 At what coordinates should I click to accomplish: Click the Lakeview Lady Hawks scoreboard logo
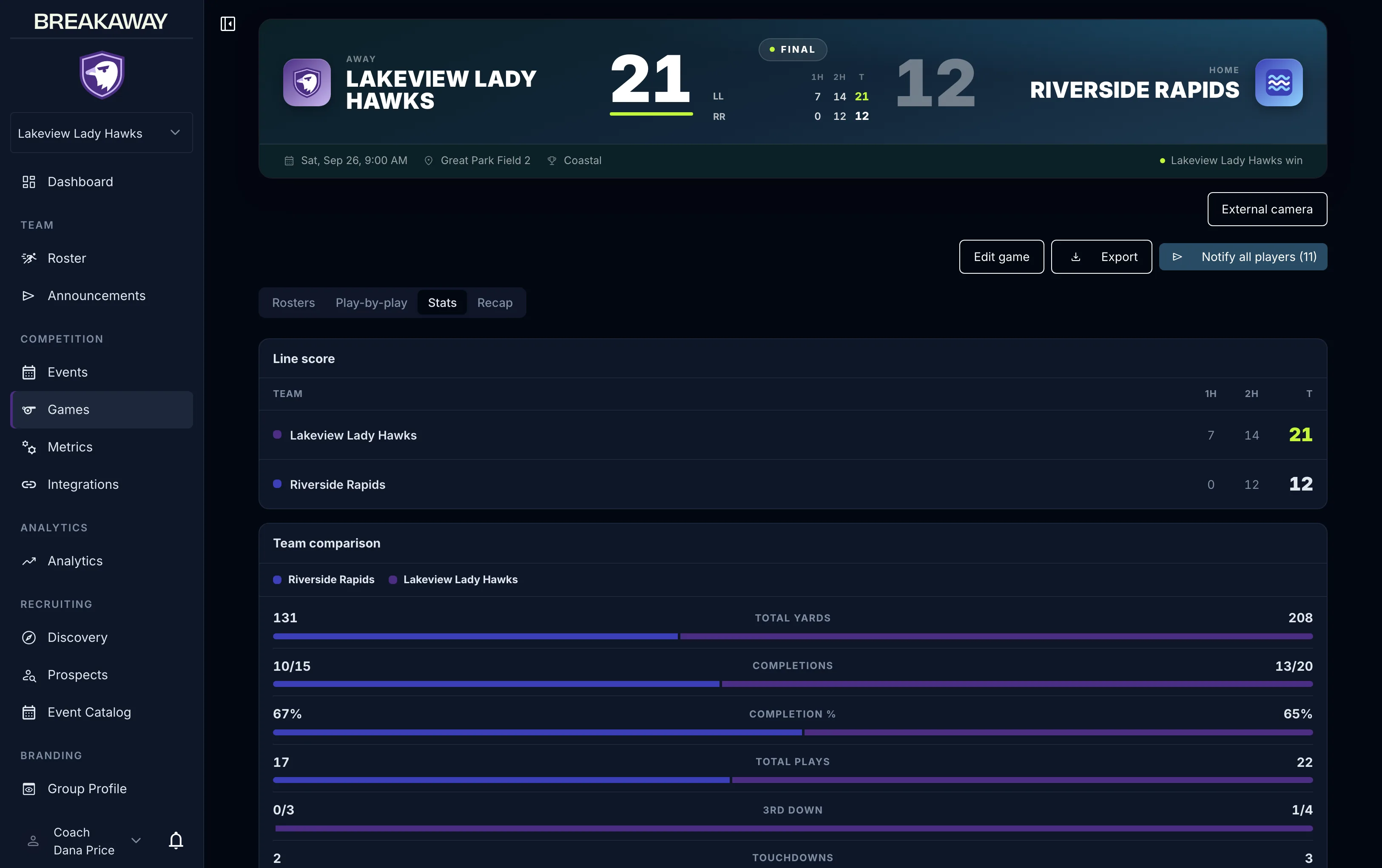pos(307,82)
